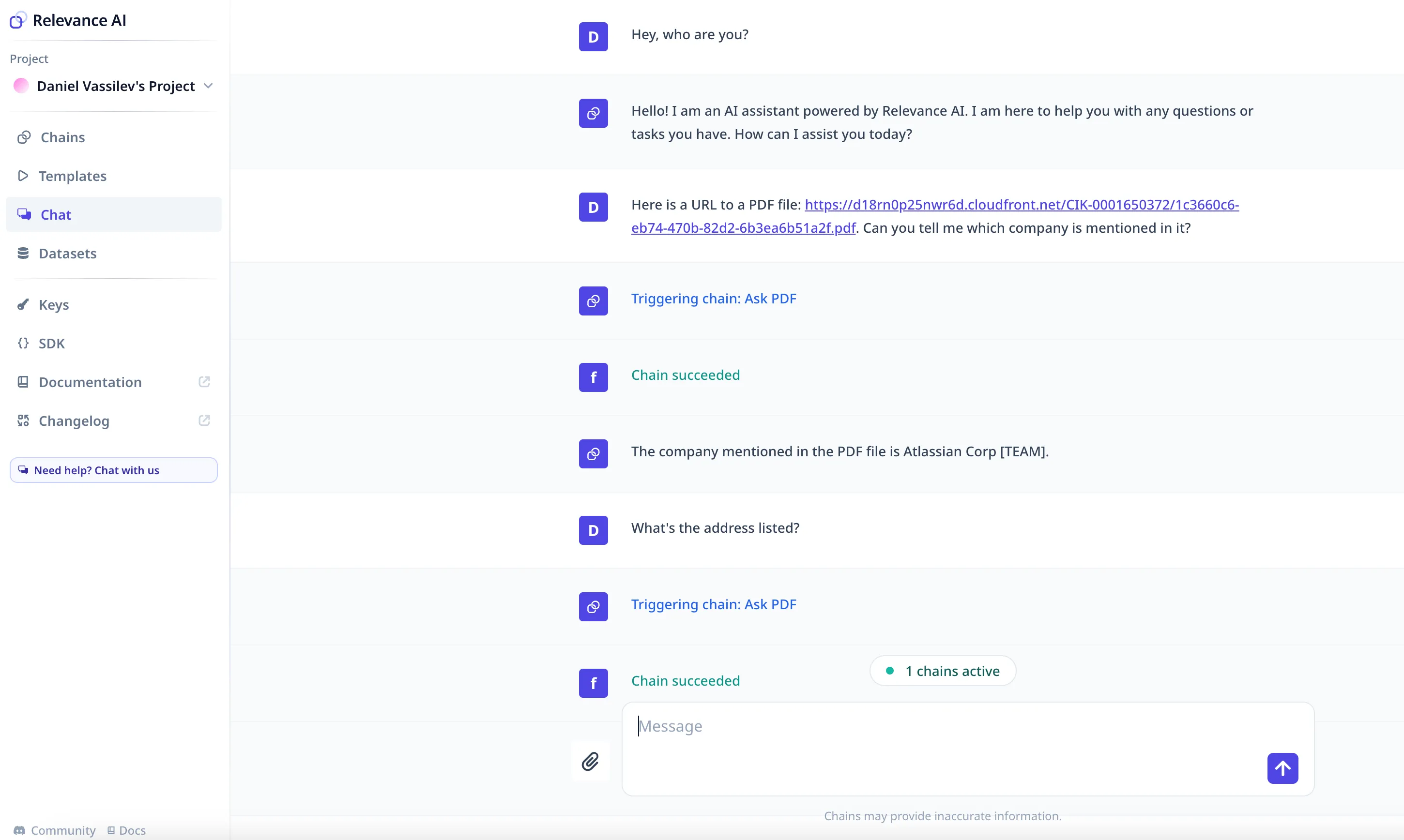Open the project selector dropdown

(208, 86)
